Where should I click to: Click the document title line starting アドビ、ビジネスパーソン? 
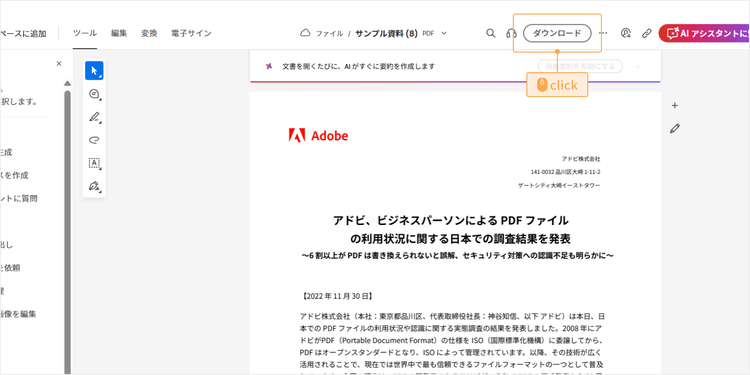click(x=451, y=221)
